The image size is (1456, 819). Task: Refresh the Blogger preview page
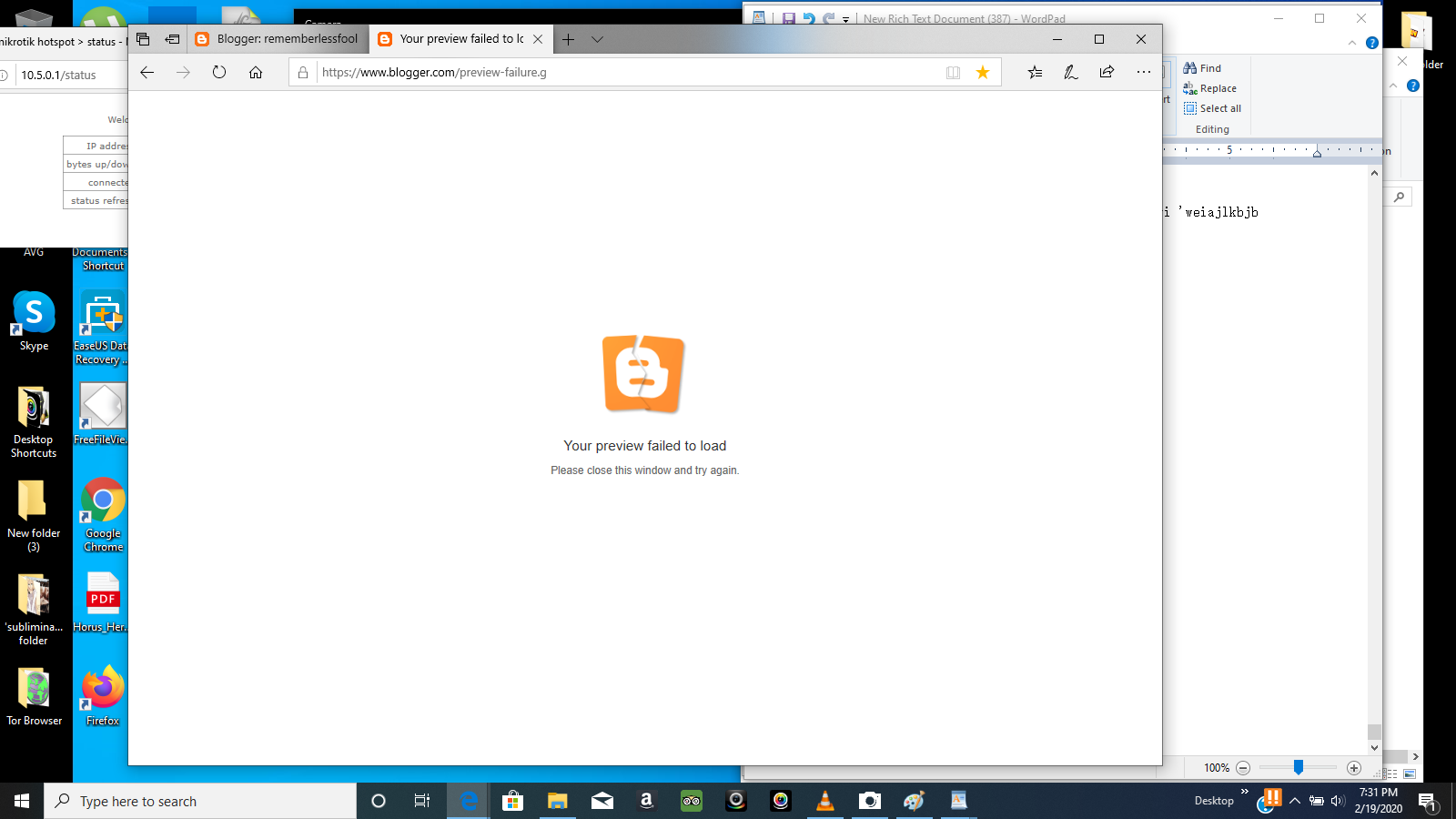tap(219, 73)
